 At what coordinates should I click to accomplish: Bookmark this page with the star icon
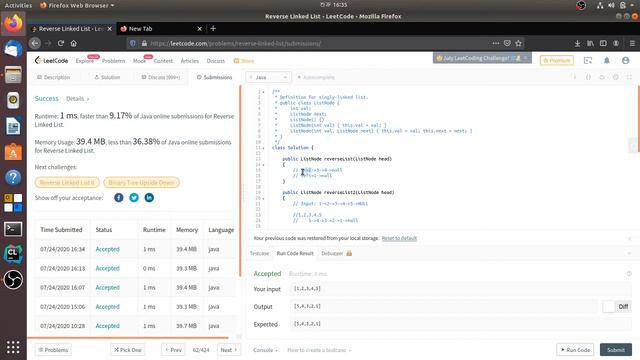(x=518, y=43)
